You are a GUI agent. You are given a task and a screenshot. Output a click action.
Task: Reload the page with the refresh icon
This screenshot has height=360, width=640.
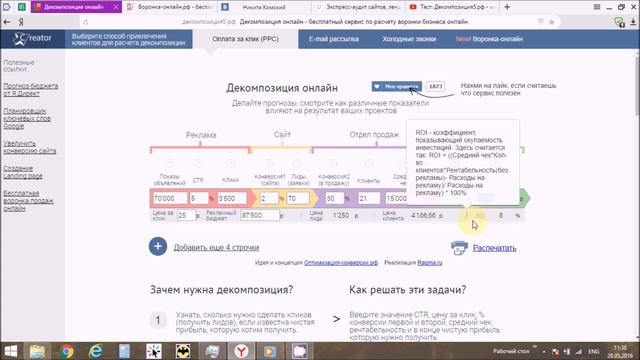[x=85, y=22]
